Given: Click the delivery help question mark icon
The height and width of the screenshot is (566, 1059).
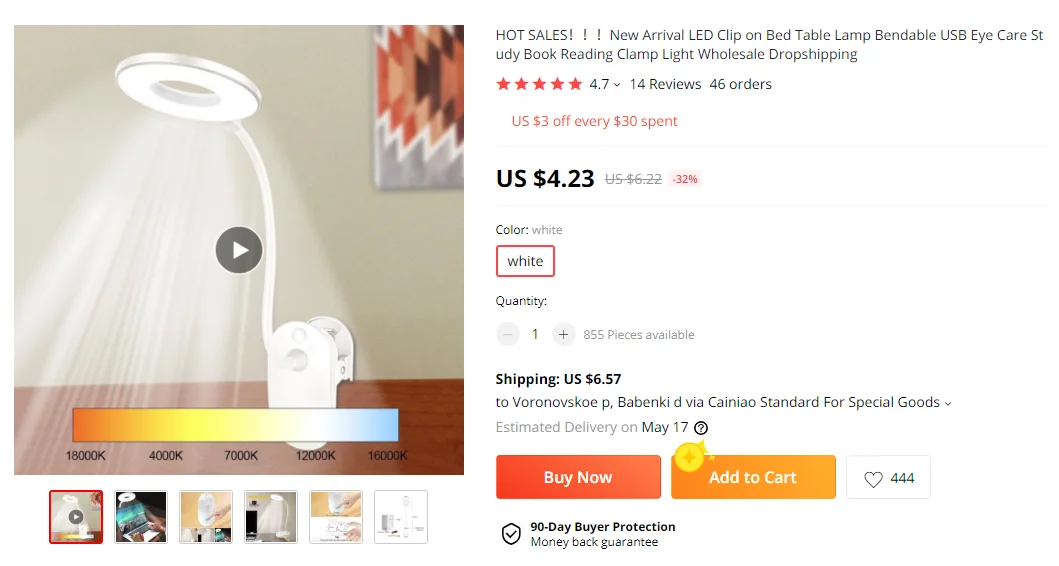Looking at the screenshot, I should click(x=701, y=428).
